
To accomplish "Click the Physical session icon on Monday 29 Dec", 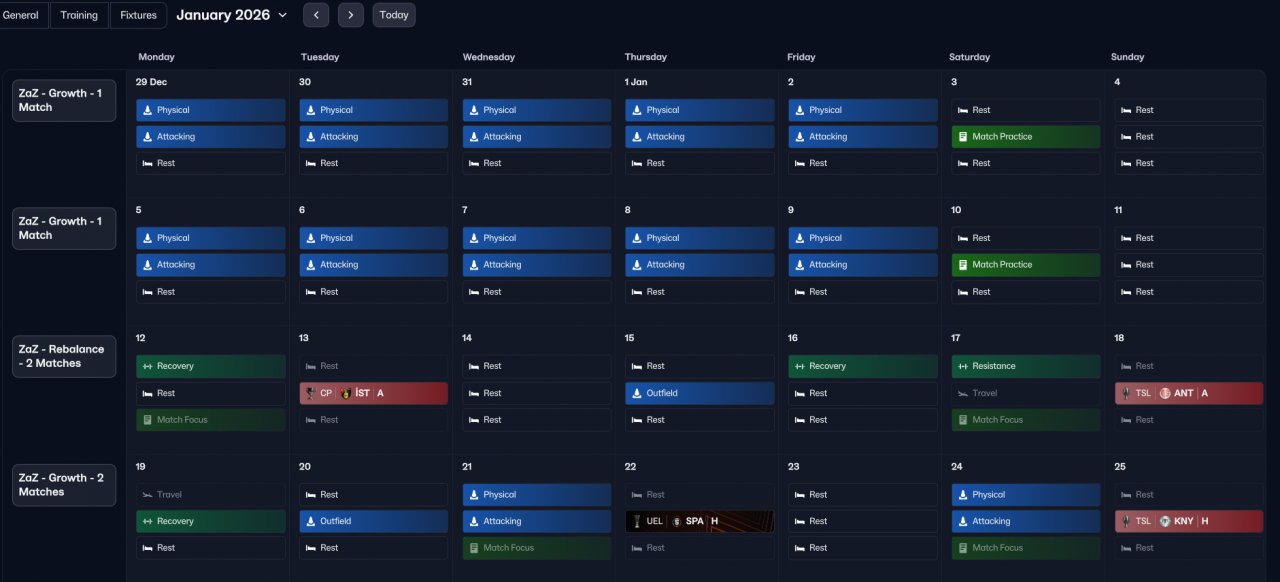I will (x=146, y=110).
